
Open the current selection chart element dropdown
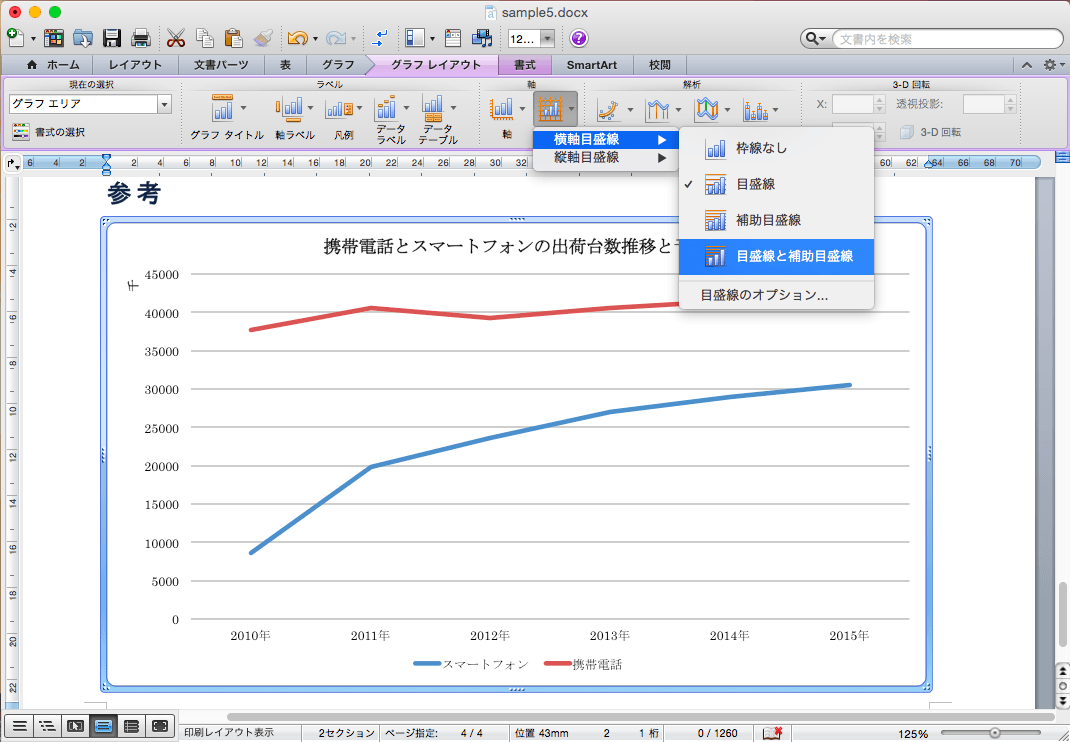164,104
